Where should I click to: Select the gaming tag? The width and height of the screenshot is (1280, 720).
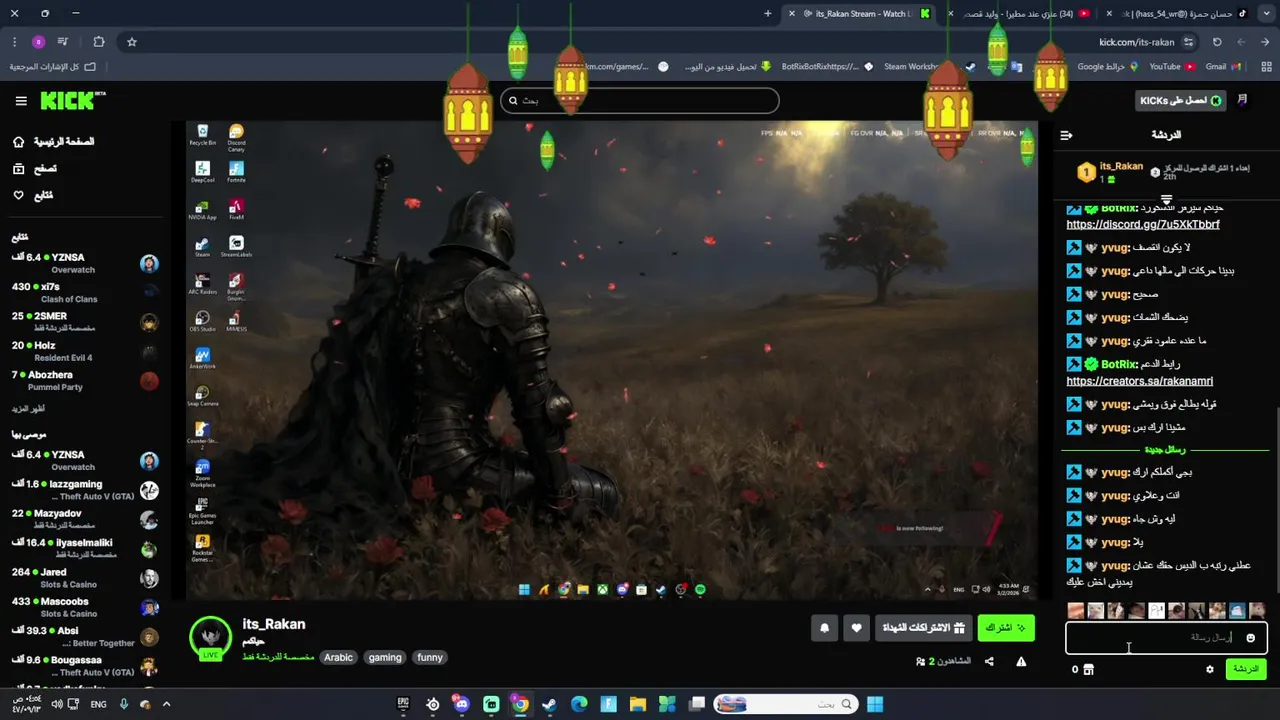[385, 657]
